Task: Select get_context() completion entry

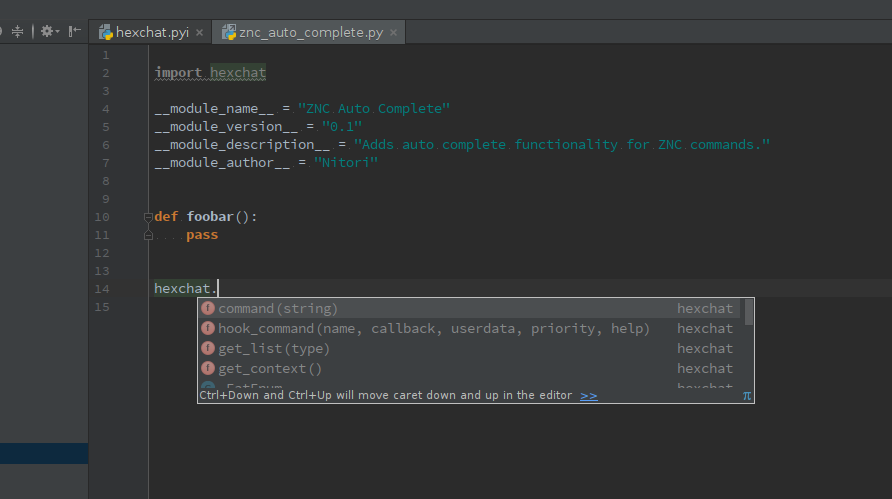Action: 270,369
